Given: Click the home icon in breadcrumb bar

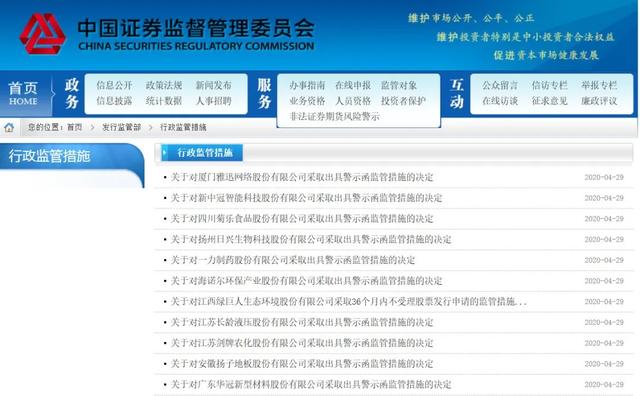Looking at the screenshot, I should tap(9, 128).
